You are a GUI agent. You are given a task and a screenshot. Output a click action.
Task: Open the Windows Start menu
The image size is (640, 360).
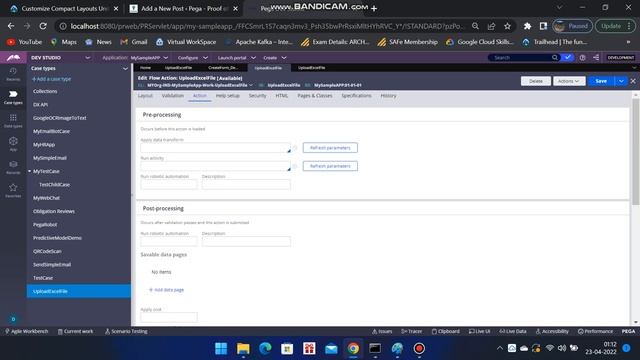click(221, 349)
